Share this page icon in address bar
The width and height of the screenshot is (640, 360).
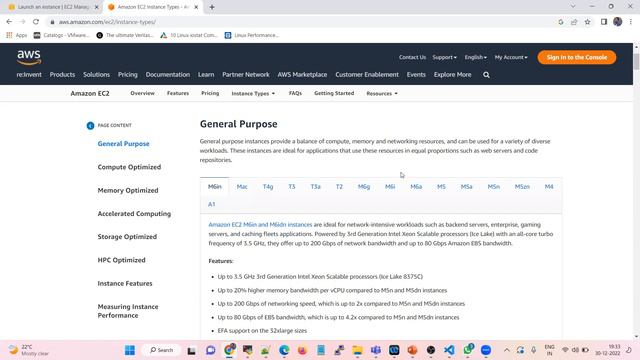coord(574,22)
